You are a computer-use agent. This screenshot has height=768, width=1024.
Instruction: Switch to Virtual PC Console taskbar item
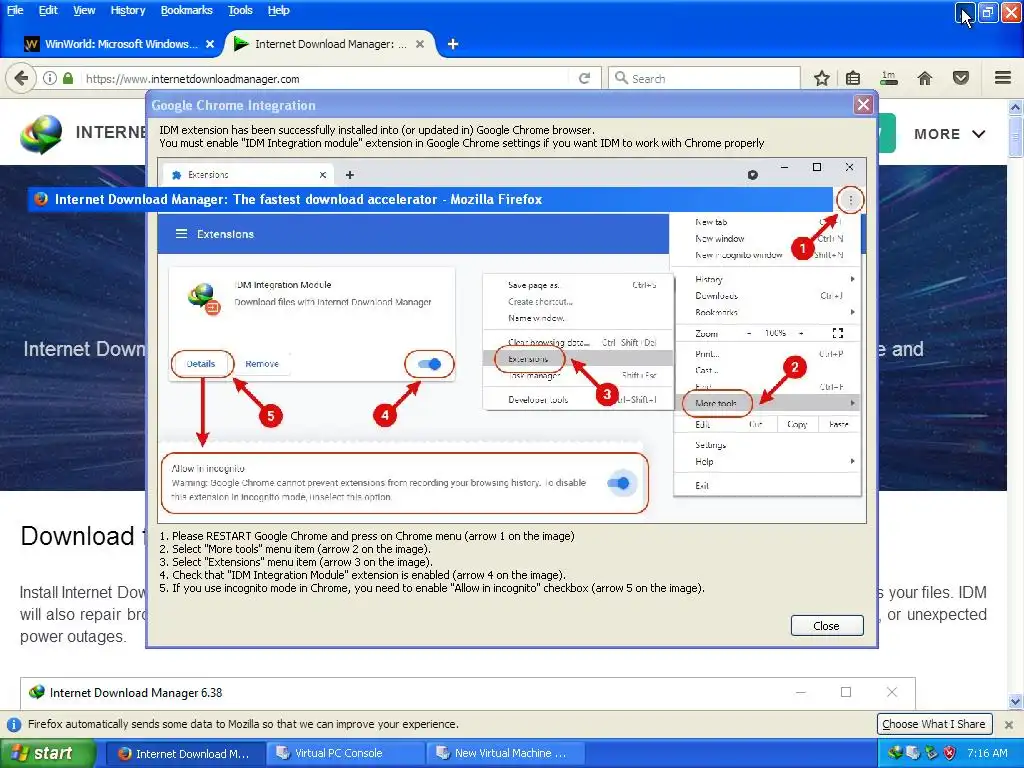(x=345, y=753)
